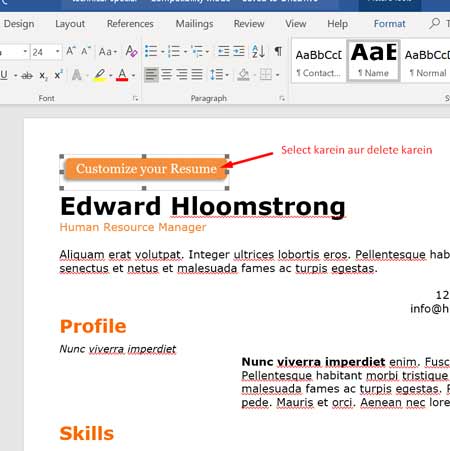Shrink font size with smaller A icon
The height and width of the screenshot is (451, 450).
coord(86,51)
